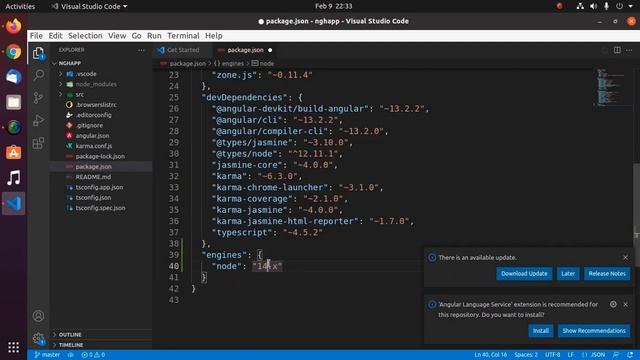Open the Manage gear in activity bar

click(38, 338)
